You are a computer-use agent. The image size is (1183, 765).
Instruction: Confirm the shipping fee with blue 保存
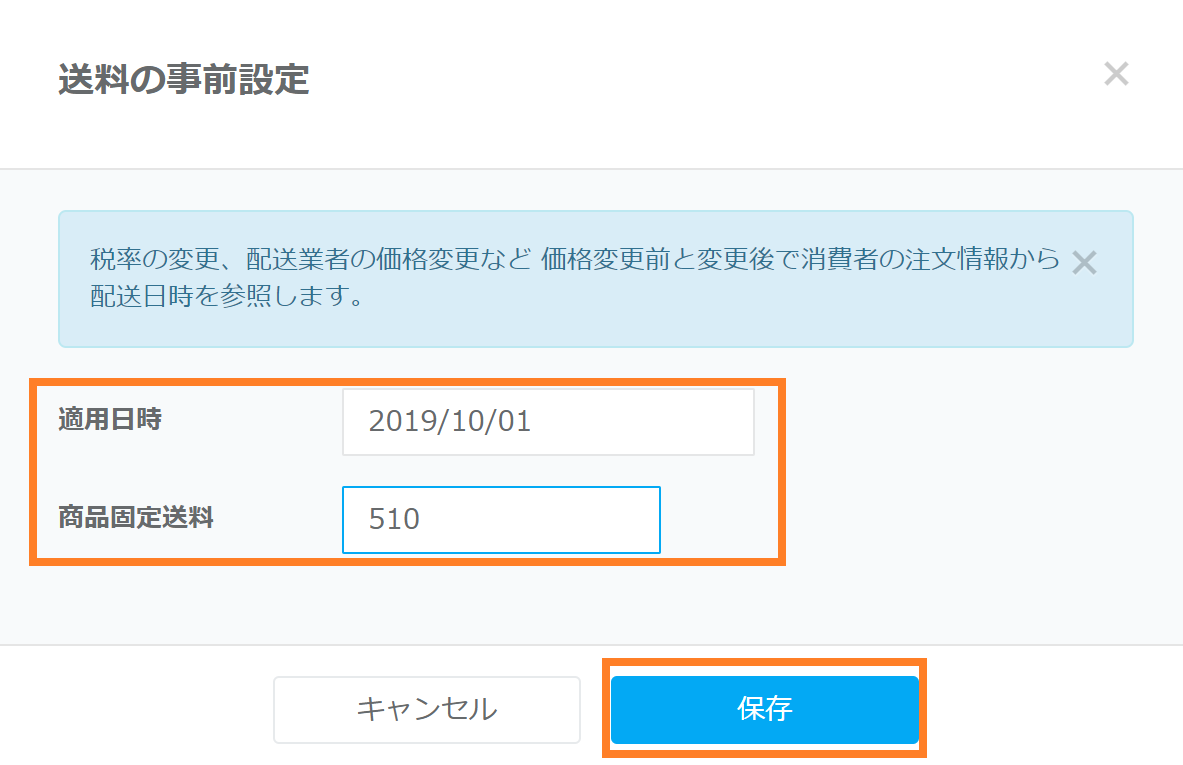point(764,710)
